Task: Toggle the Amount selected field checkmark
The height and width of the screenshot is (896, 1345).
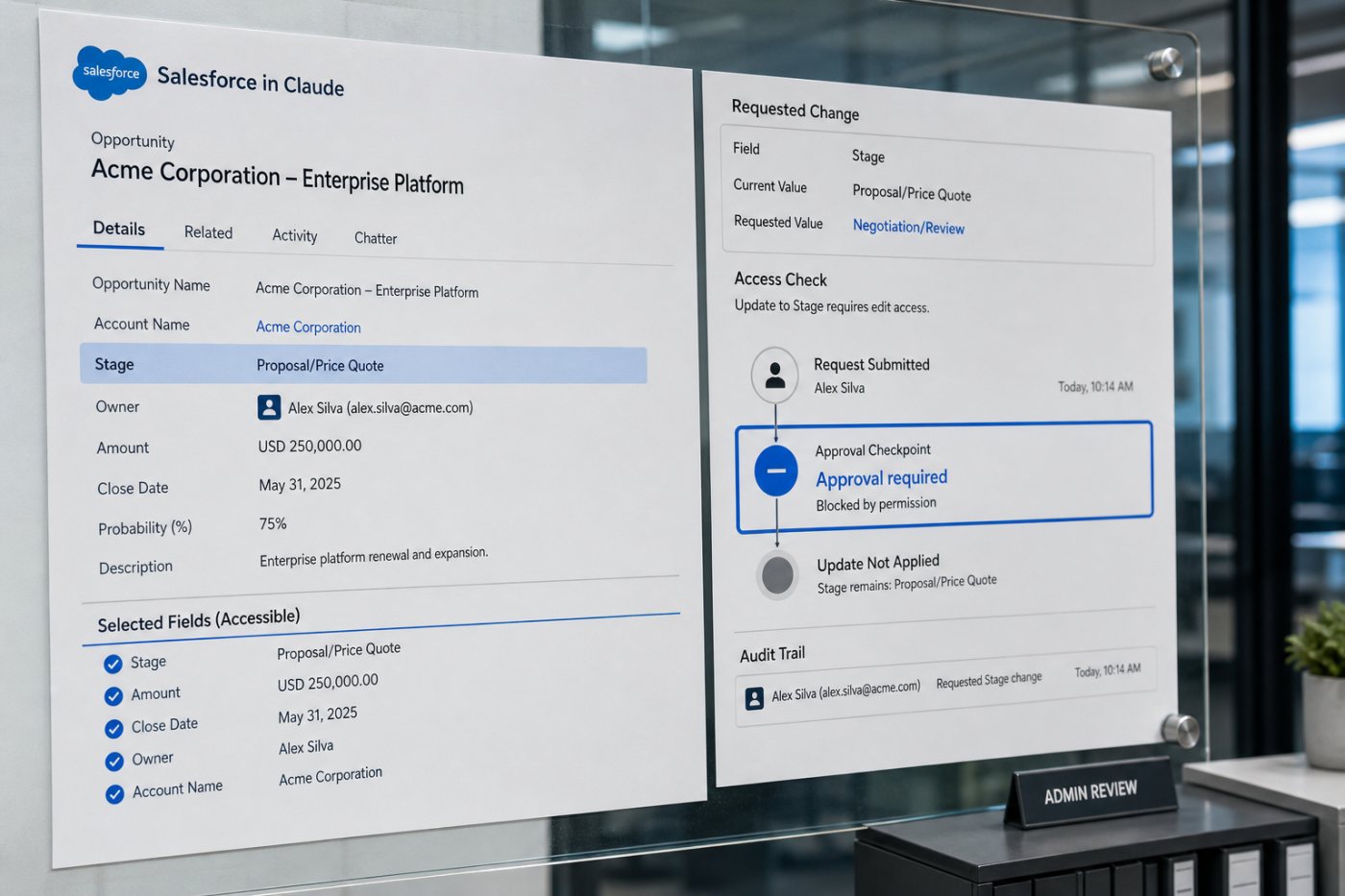Action: [113, 695]
